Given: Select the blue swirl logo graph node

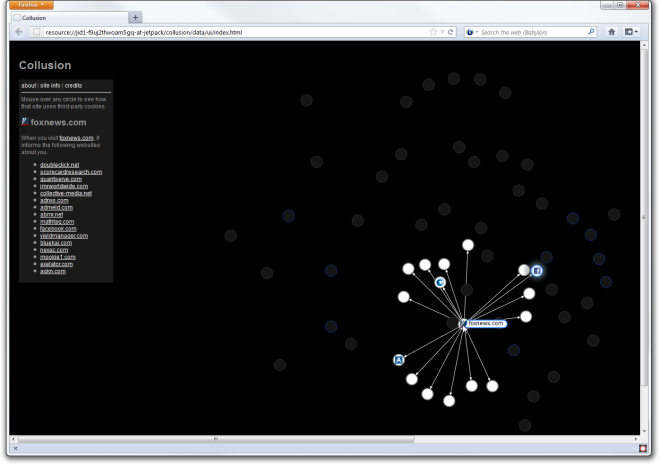Looking at the screenshot, I should click(x=440, y=282).
